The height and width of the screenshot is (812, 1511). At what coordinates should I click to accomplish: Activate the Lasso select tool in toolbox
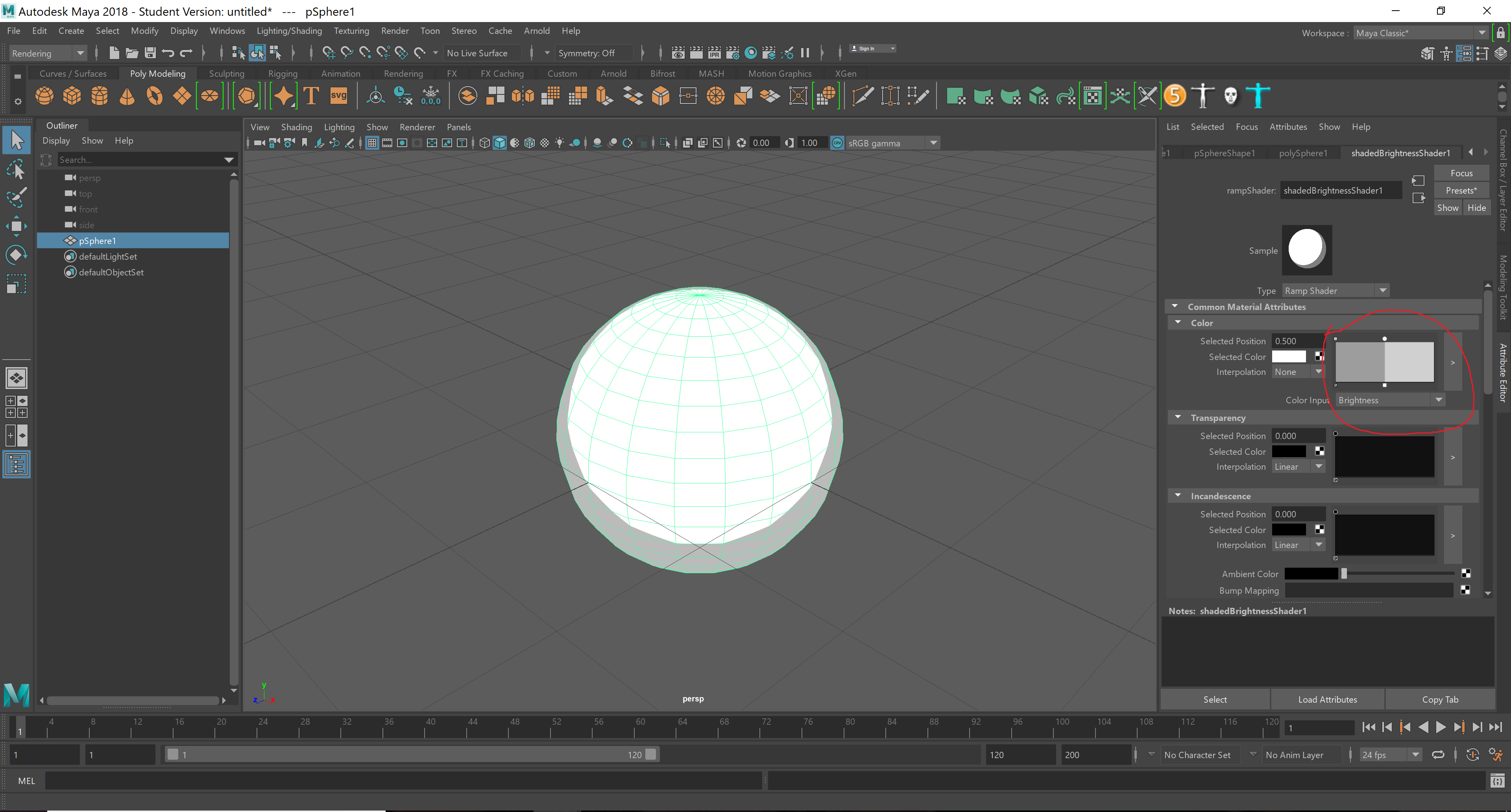[17, 169]
